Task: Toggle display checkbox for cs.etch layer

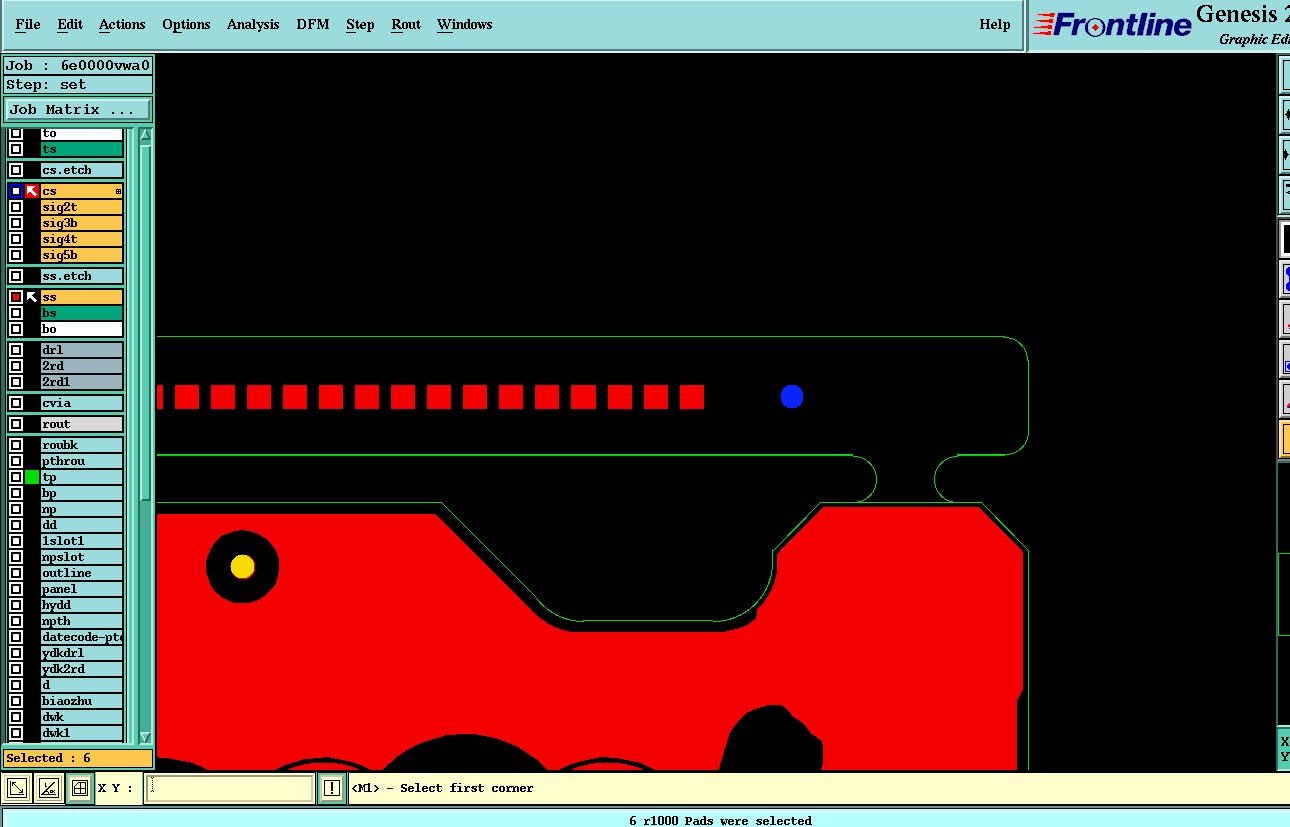Action: point(16,170)
